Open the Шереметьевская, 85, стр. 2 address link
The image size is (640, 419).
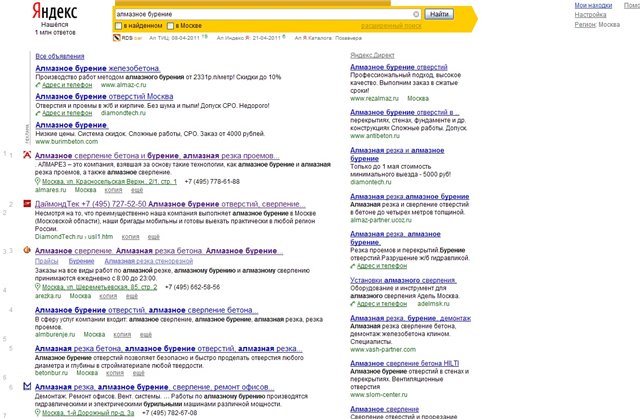tap(100, 287)
